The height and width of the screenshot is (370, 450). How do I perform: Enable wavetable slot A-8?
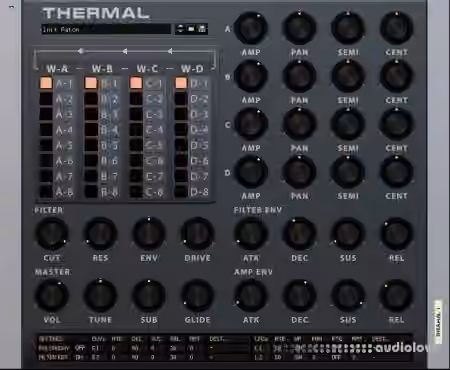[x=46, y=192]
